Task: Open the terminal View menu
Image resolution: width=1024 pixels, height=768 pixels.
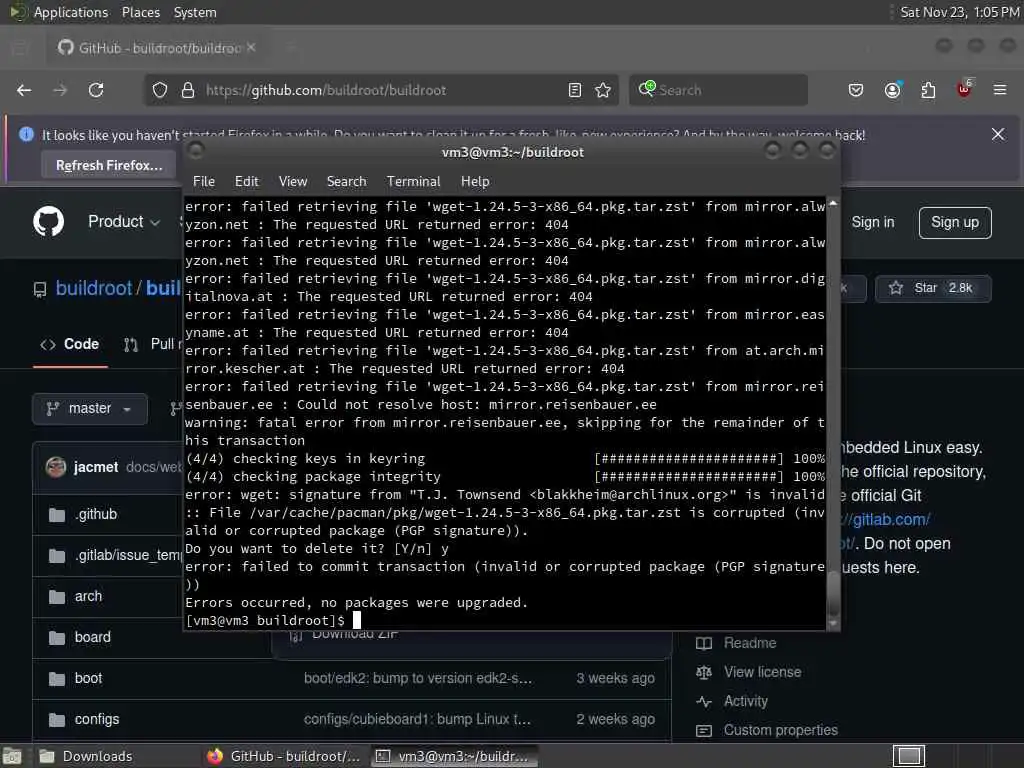Action: pyautogui.click(x=293, y=182)
